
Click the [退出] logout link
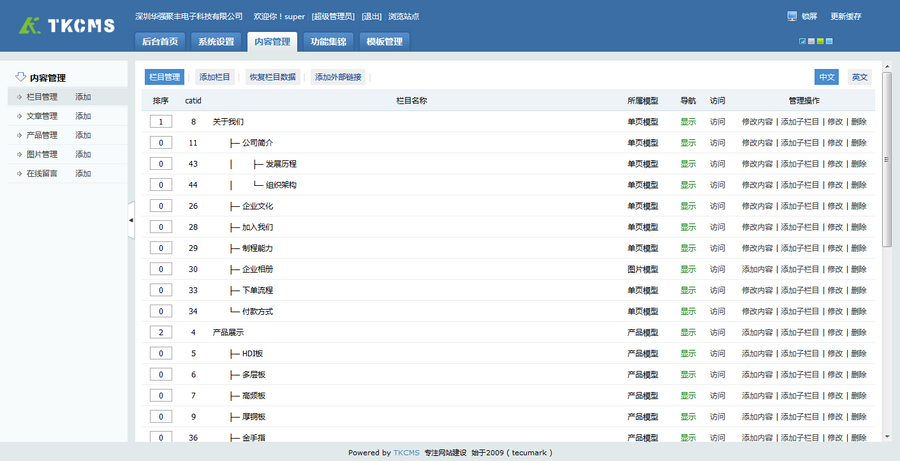point(371,17)
